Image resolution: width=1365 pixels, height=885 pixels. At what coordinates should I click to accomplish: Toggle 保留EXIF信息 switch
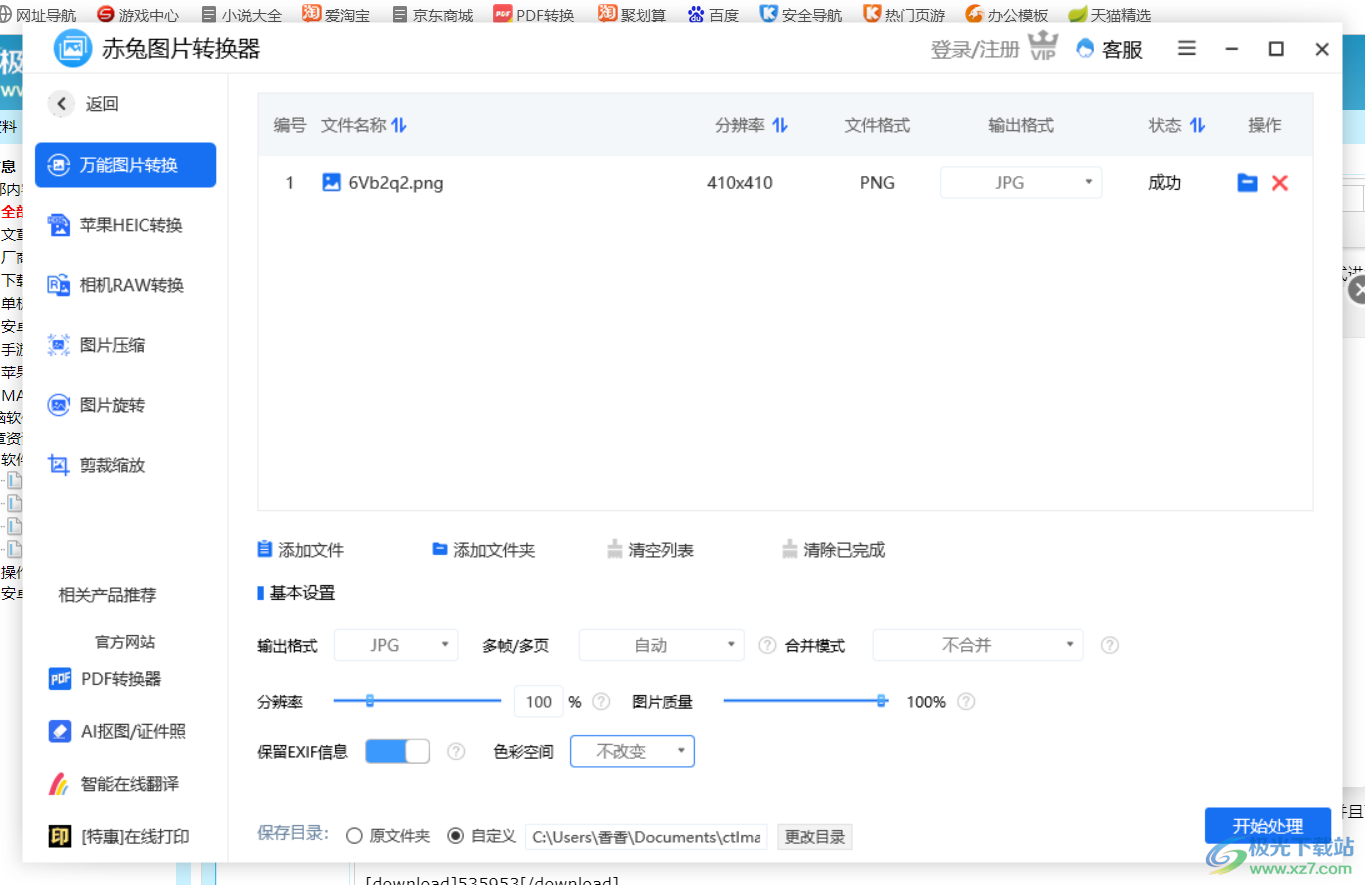[397, 751]
